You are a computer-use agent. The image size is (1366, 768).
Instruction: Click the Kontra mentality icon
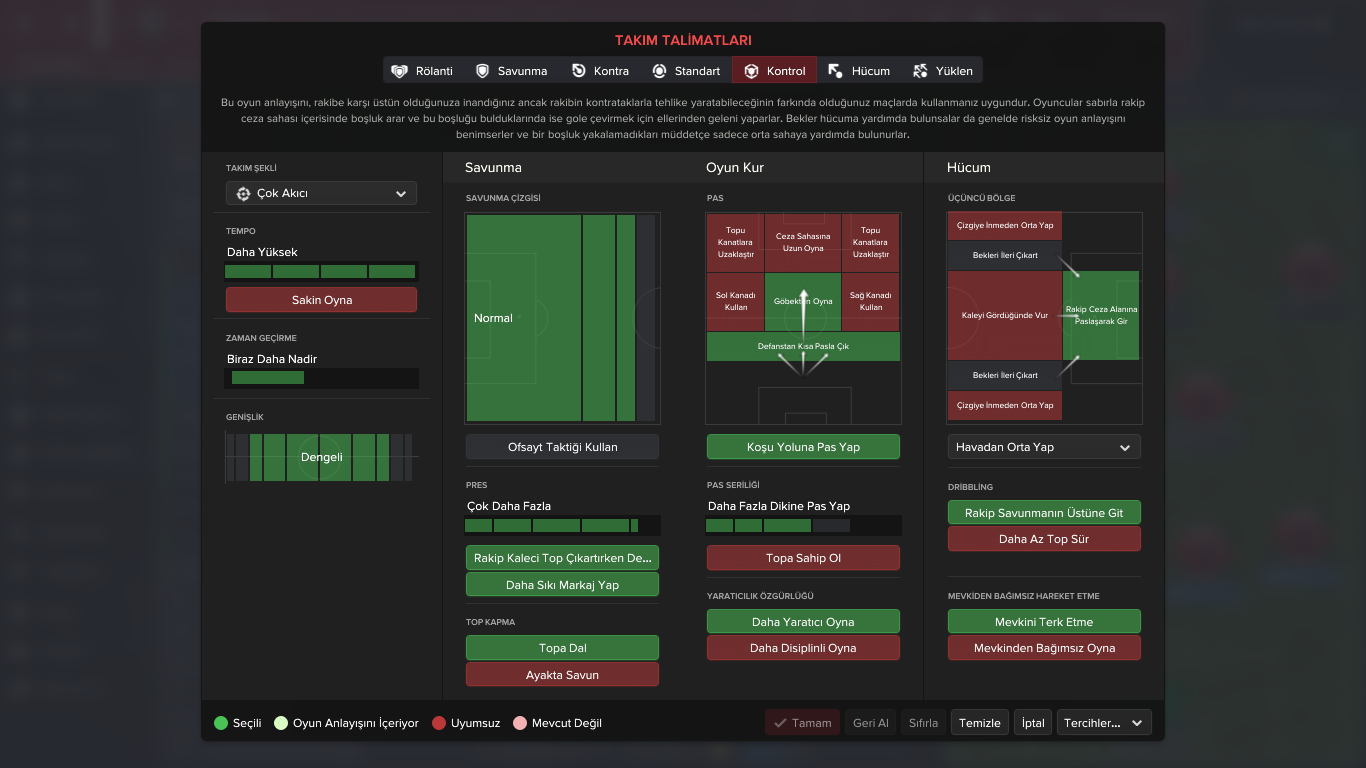(579, 71)
